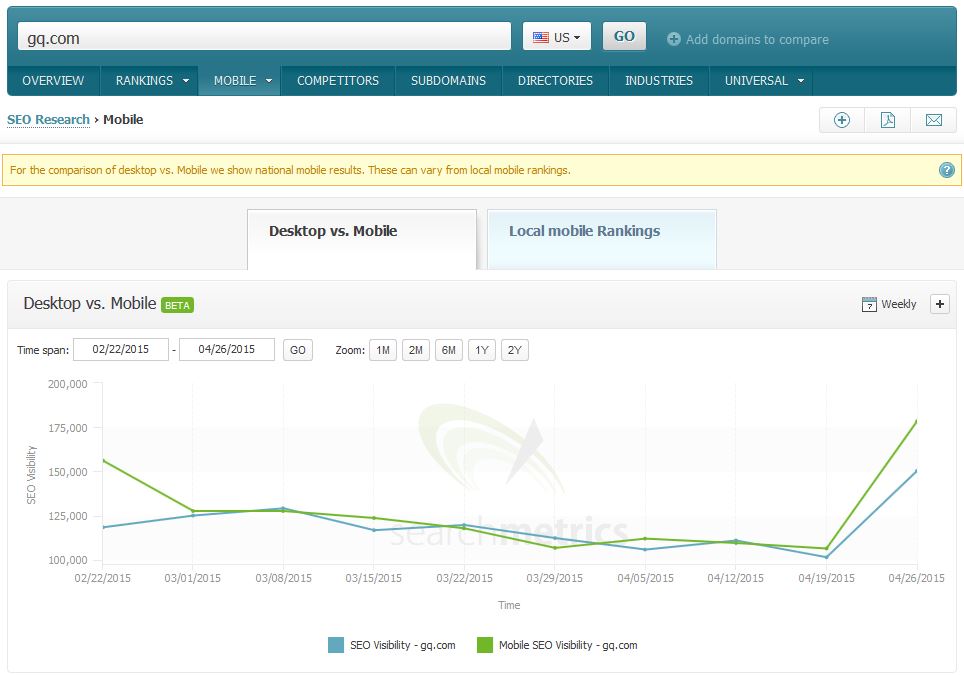The image size is (964, 675).
Task: Expand the chart plus button
Action: 939,304
